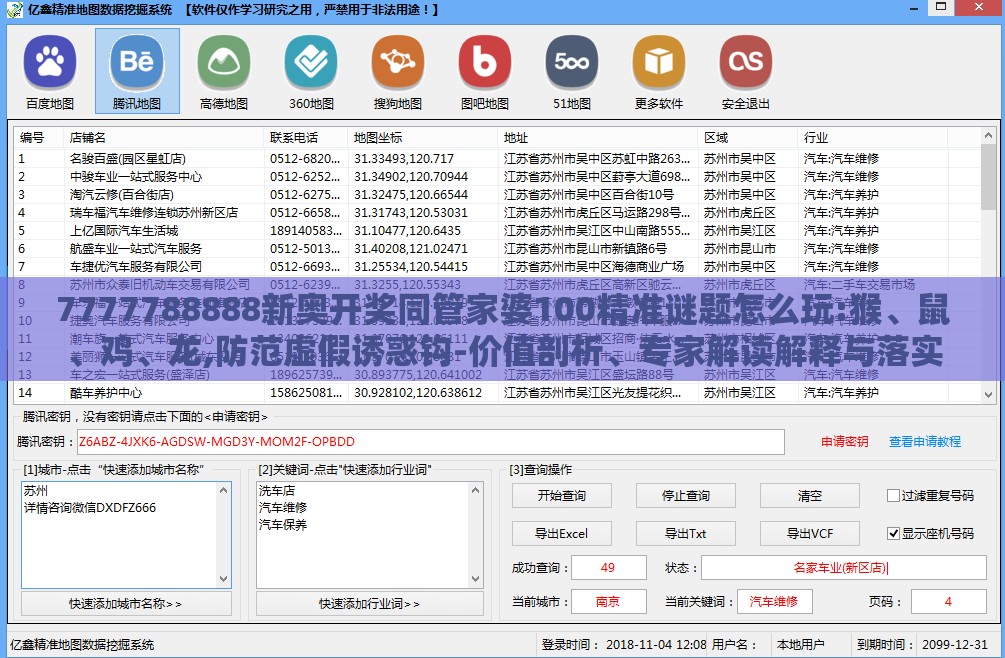Click keyword list scrollbar up arrow
This screenshot has width=1005, height=658.
pos(476,490)
